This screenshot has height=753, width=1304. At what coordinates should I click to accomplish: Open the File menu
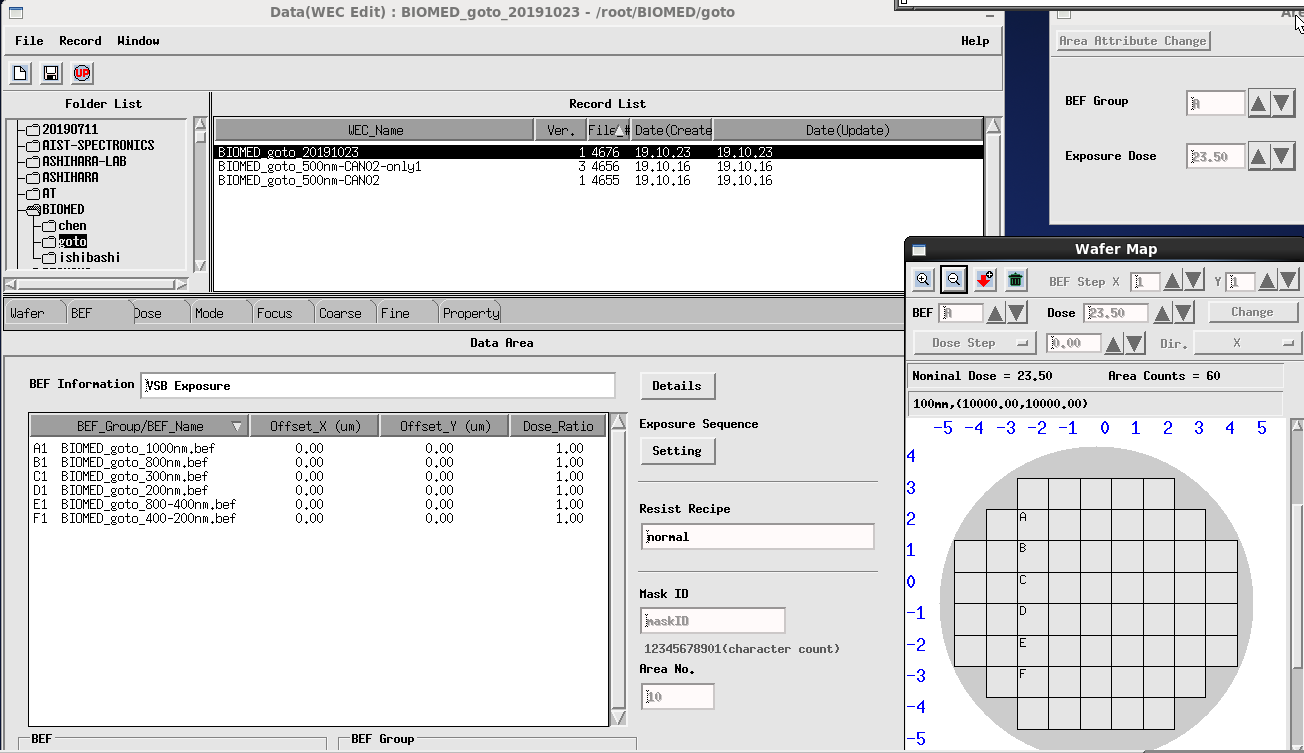[x=29, y=41]
